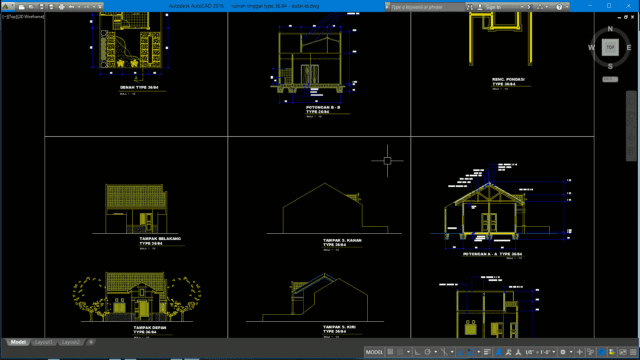Open the Help dropdown arrow

coord(567,7)
